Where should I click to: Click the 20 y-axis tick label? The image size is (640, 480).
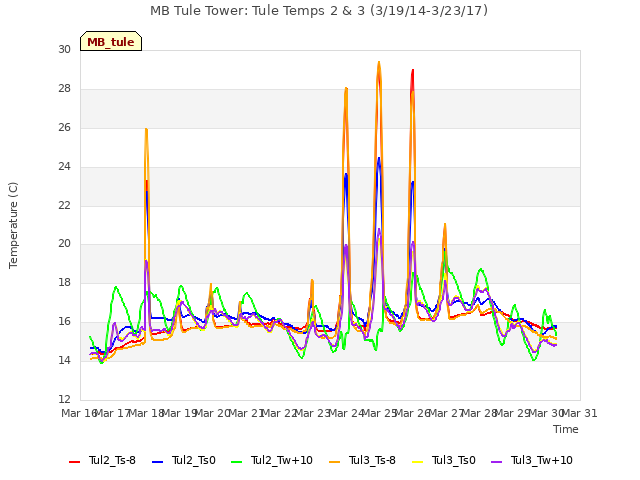click(x=64, y=244)
